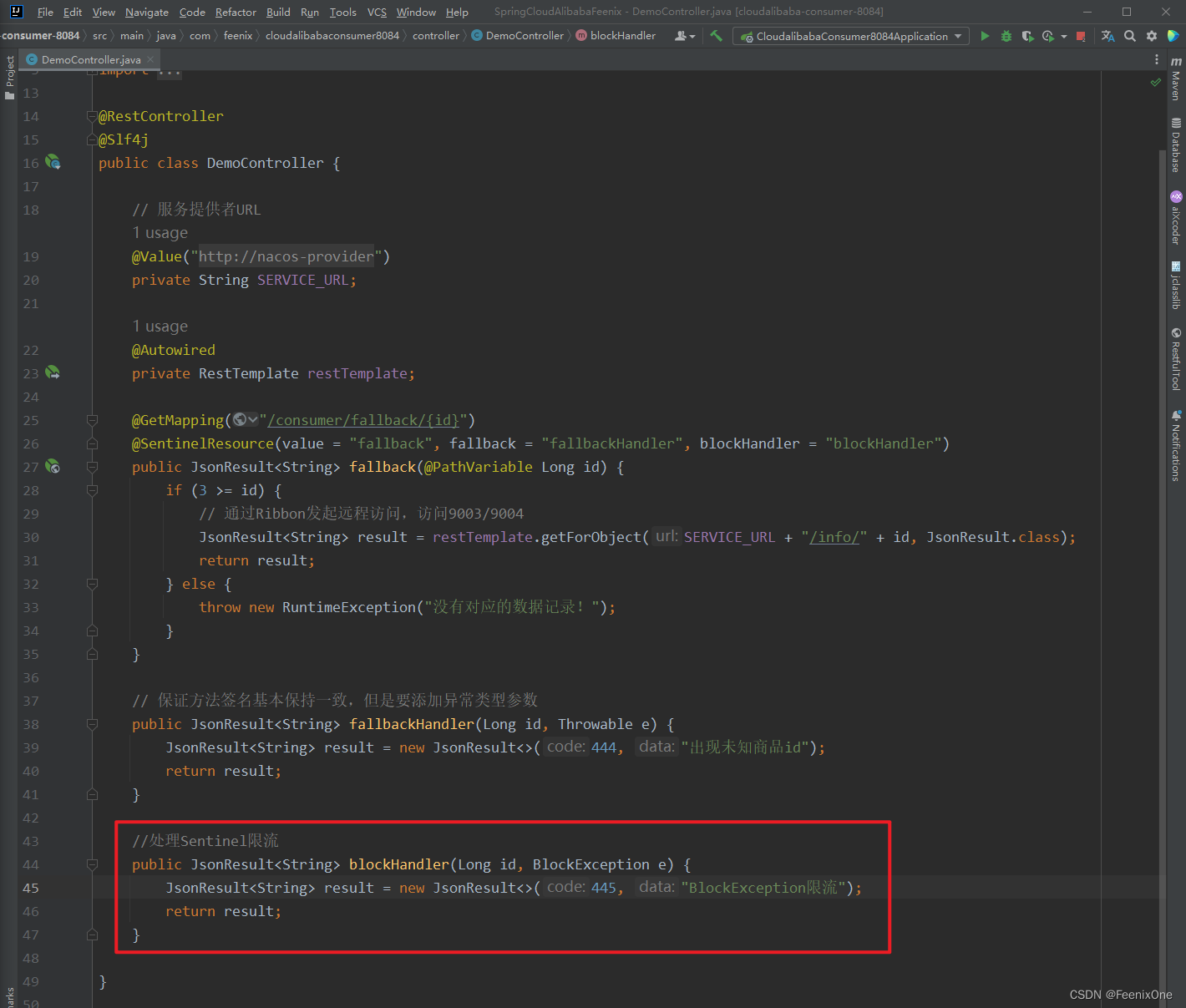Image resolution: width=1186 pixels, height=1008 pixels.
Task: Open the RestfulTool side panel
Action: point(1176,359)
